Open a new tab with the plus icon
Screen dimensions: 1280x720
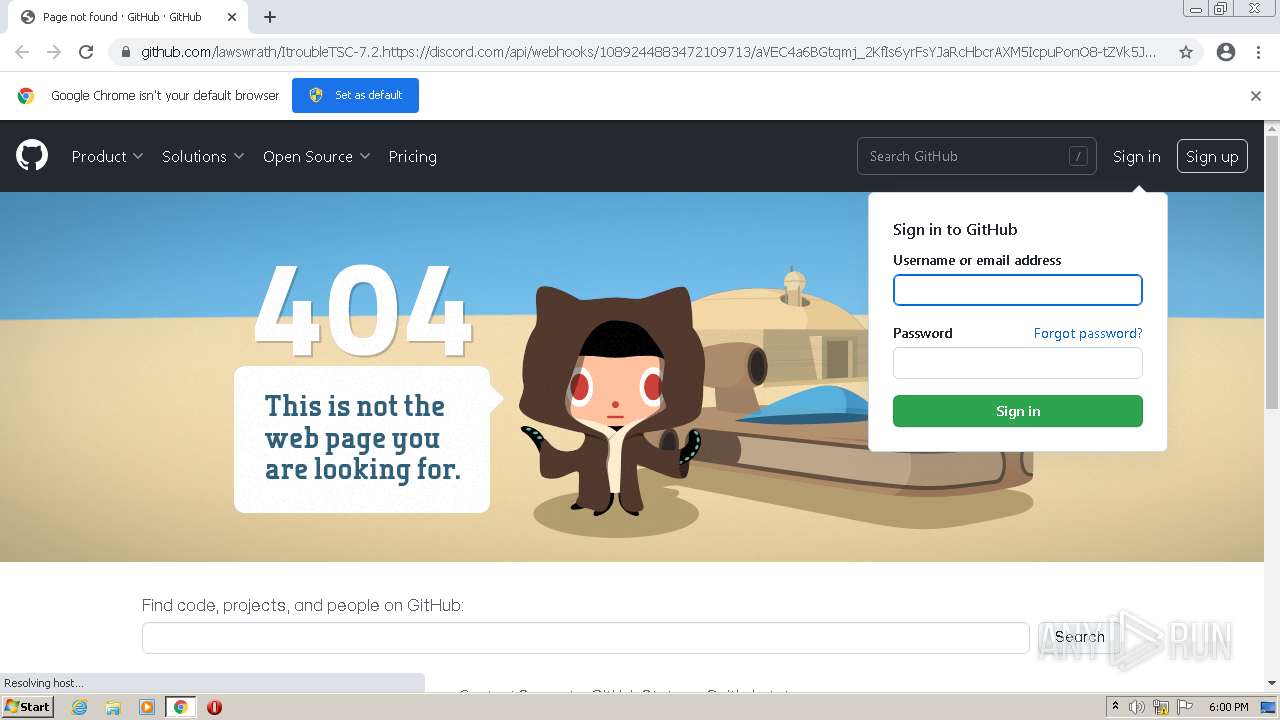[x=270, y=17]
